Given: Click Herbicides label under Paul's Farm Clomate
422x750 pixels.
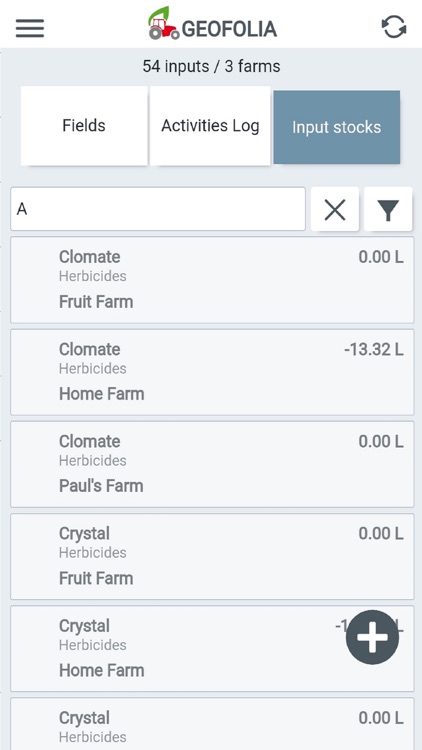Looking at the screenshot, I should click(93, 461).
